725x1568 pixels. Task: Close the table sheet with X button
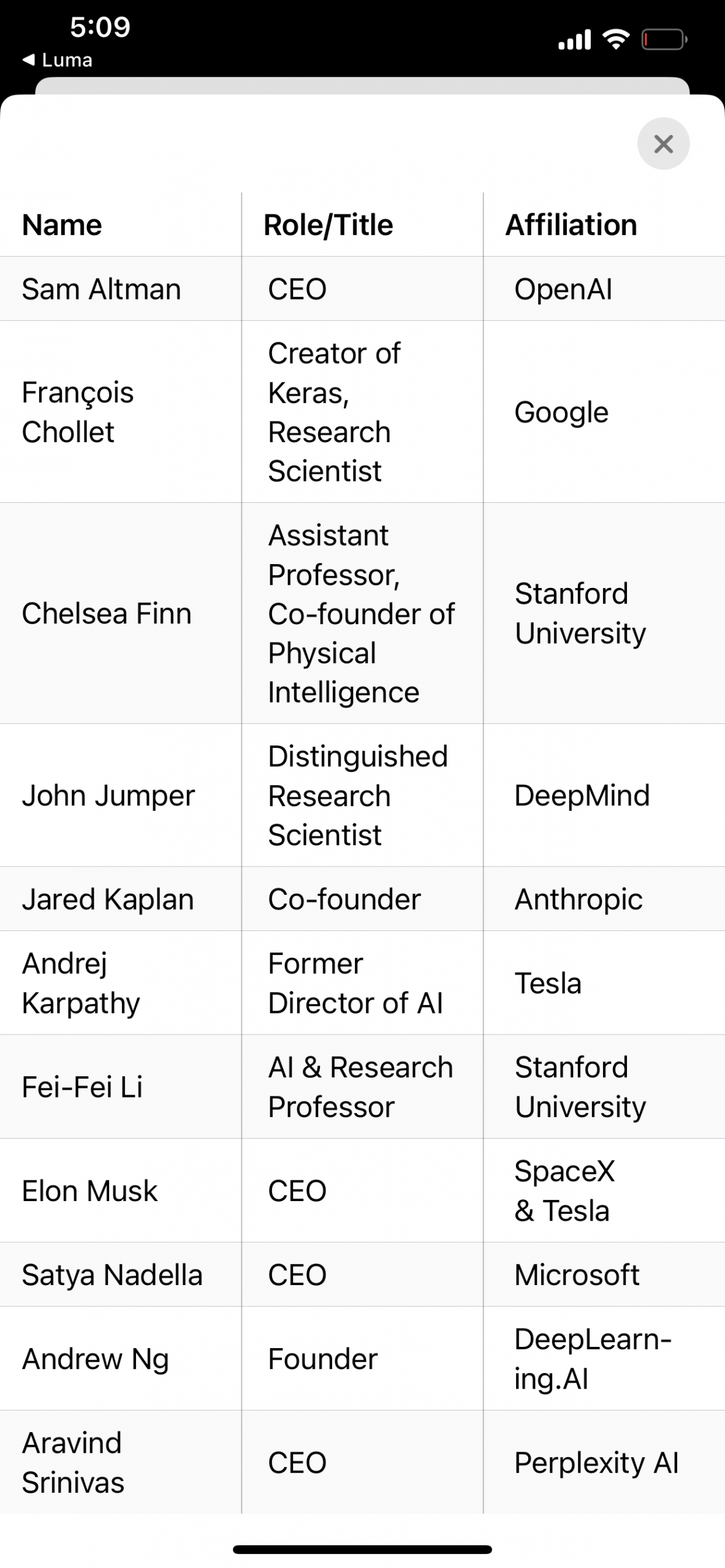663,144
